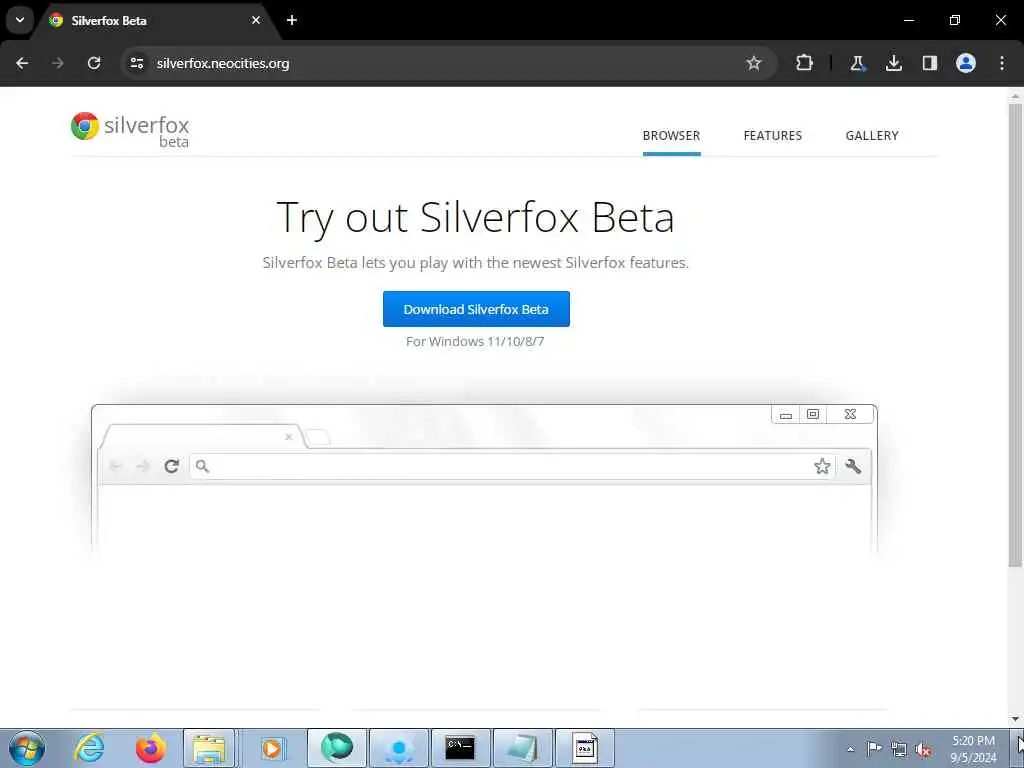Click the taskbar clock showing 5:20 PM
The height and width of the screenshot is (768, 1024).
point(973,749)
